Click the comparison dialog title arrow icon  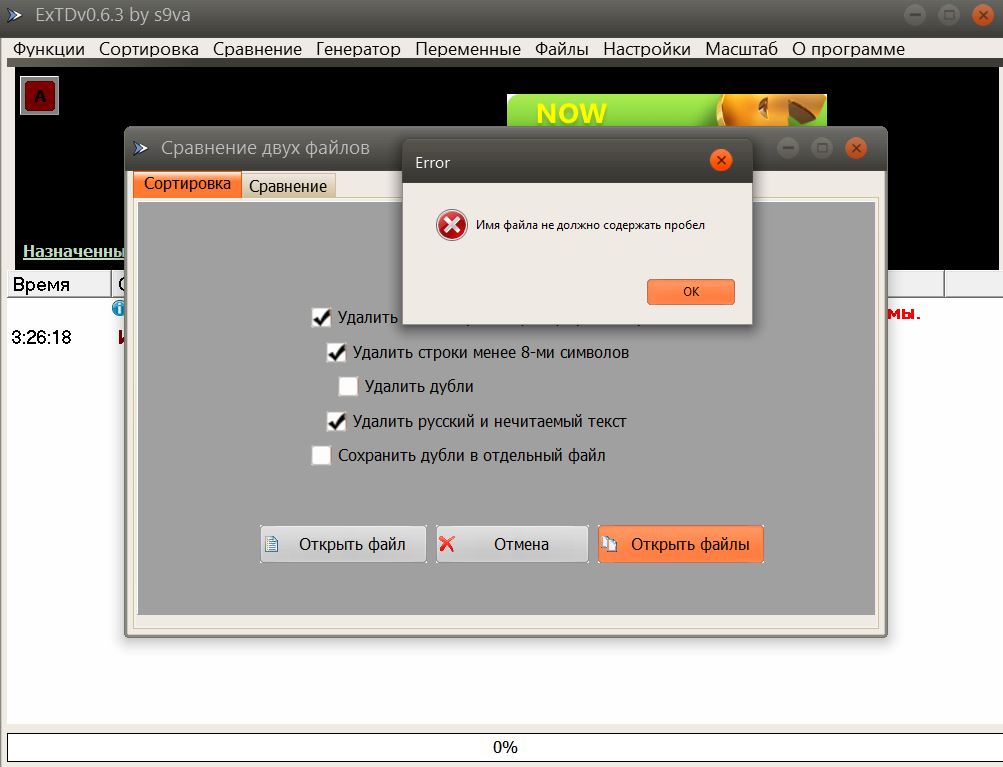coord(141,148)
